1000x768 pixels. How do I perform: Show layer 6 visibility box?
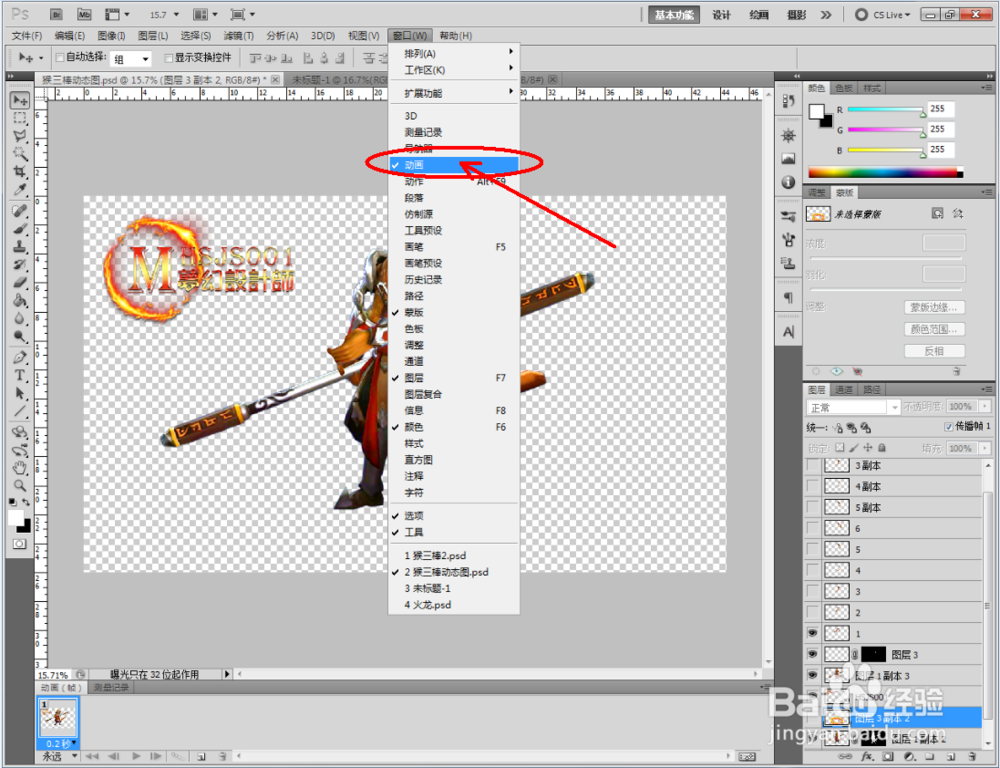(x=812, y=528)
